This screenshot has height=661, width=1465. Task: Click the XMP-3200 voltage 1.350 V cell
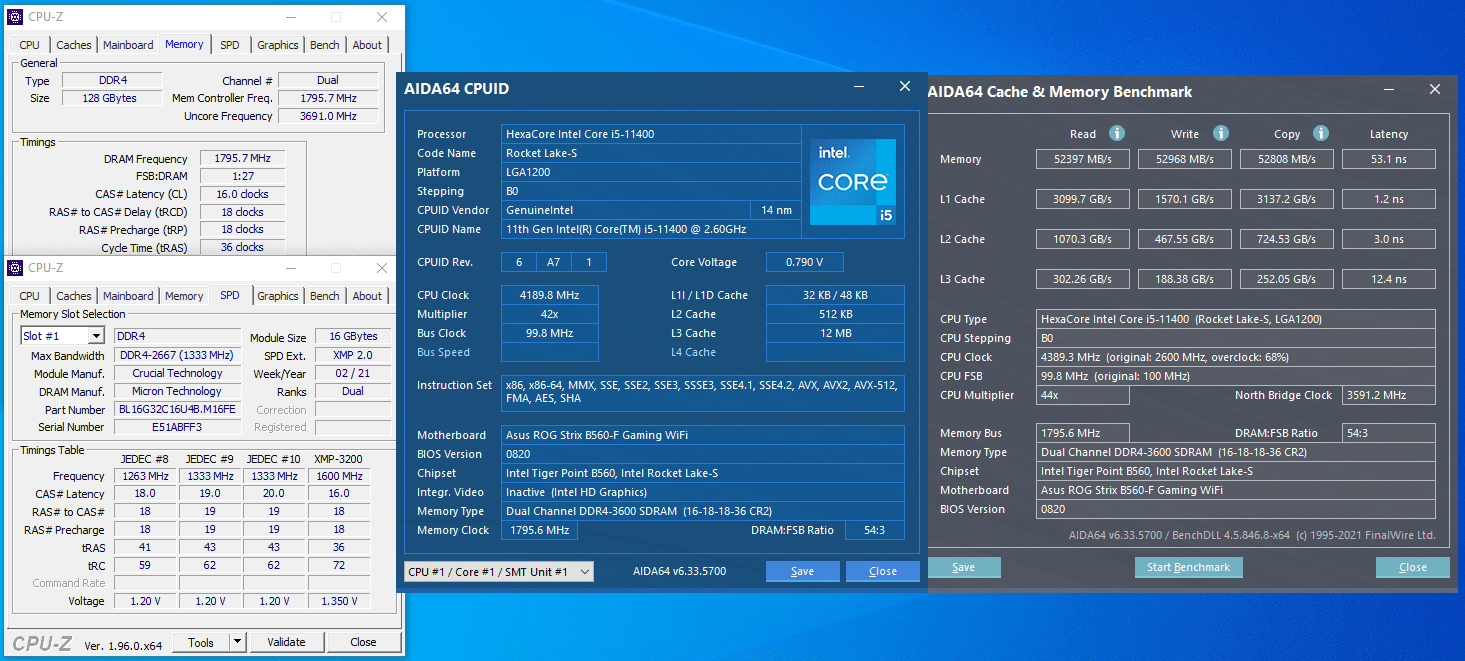[339, 601]
